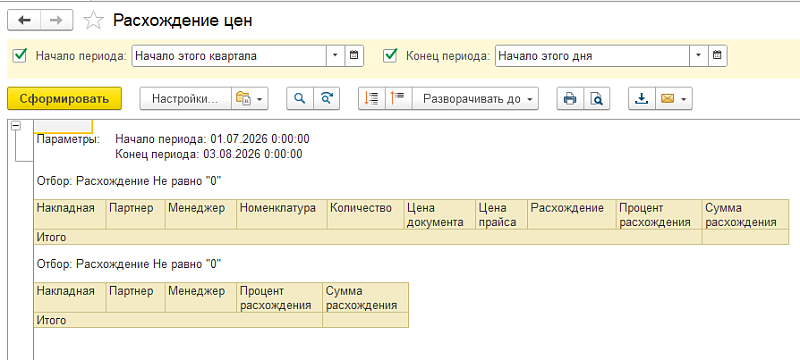Uncheck the Начало периода checkbox
The image size is (800, 360).
[x=20, y=56]
